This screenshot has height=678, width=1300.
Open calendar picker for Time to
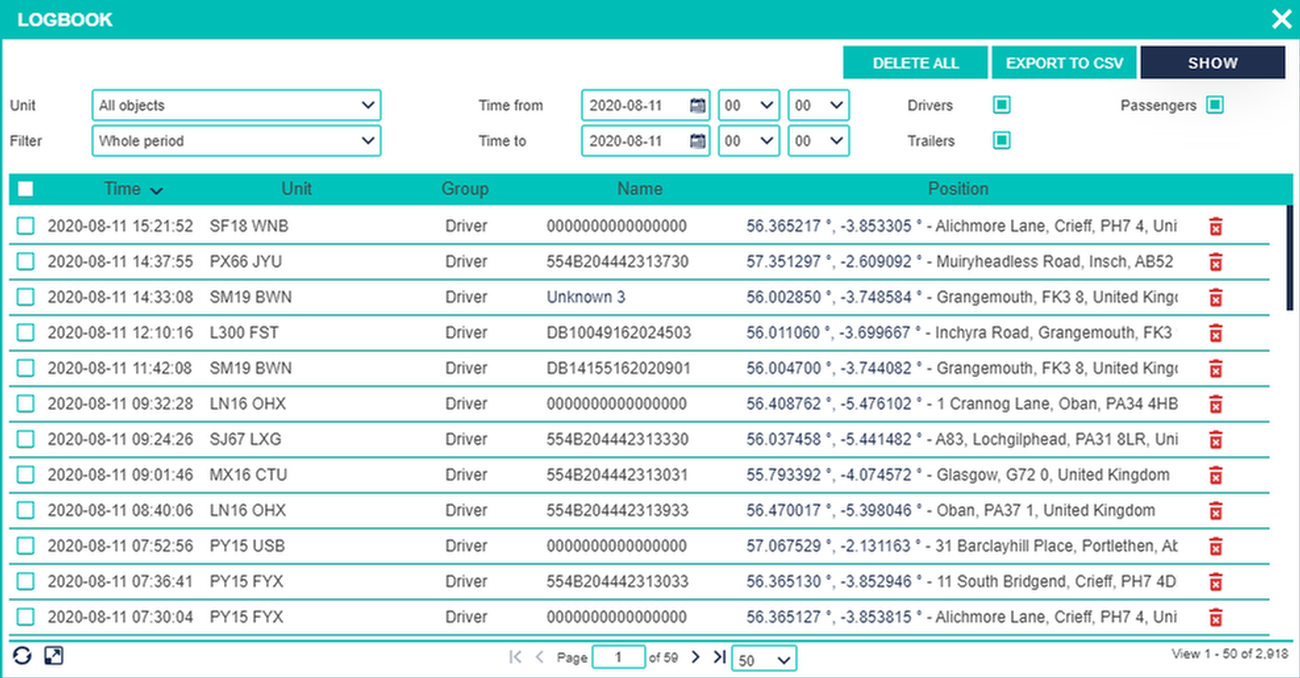(x=697, y=142)
